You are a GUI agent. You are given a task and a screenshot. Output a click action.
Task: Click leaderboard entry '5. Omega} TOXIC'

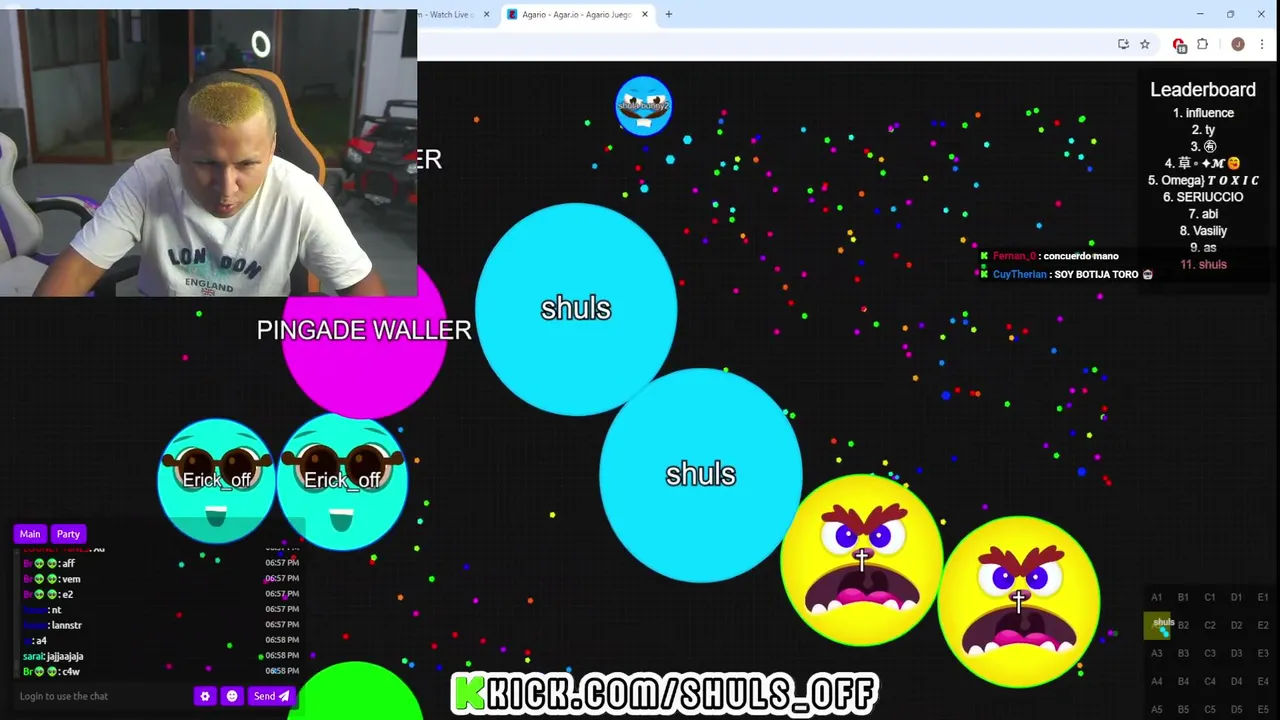coord(1203,180)
